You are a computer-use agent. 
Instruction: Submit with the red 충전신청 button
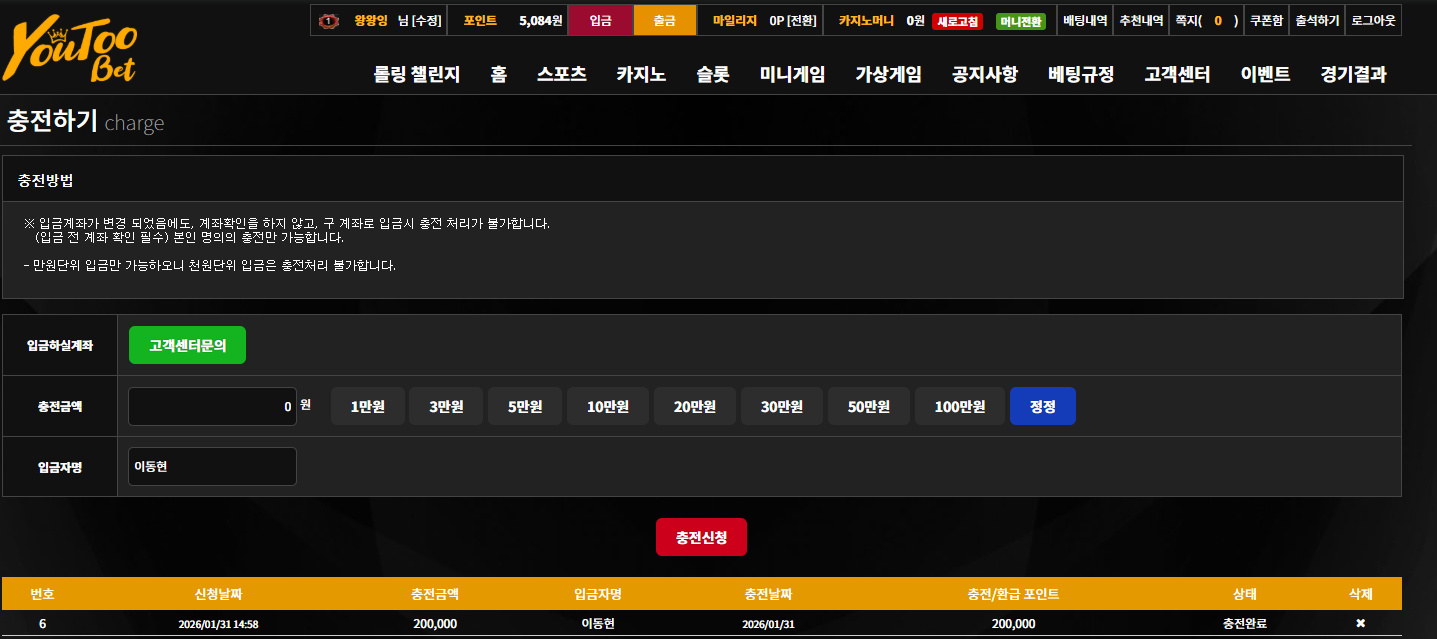pos(701,537)
